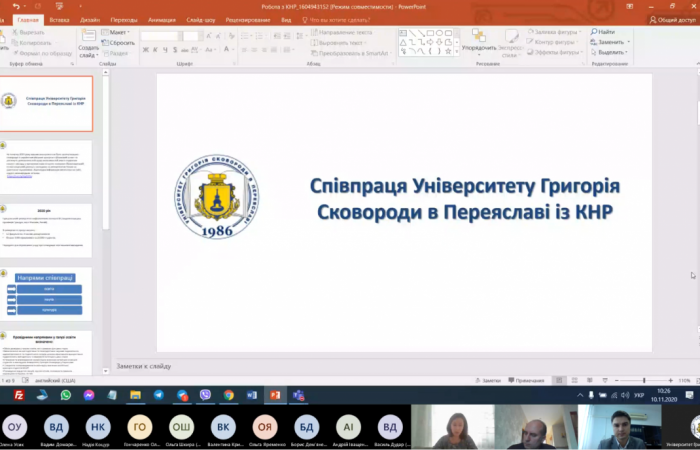
Task: Click the Упорядочить arrange button
Action: (479, 43)
